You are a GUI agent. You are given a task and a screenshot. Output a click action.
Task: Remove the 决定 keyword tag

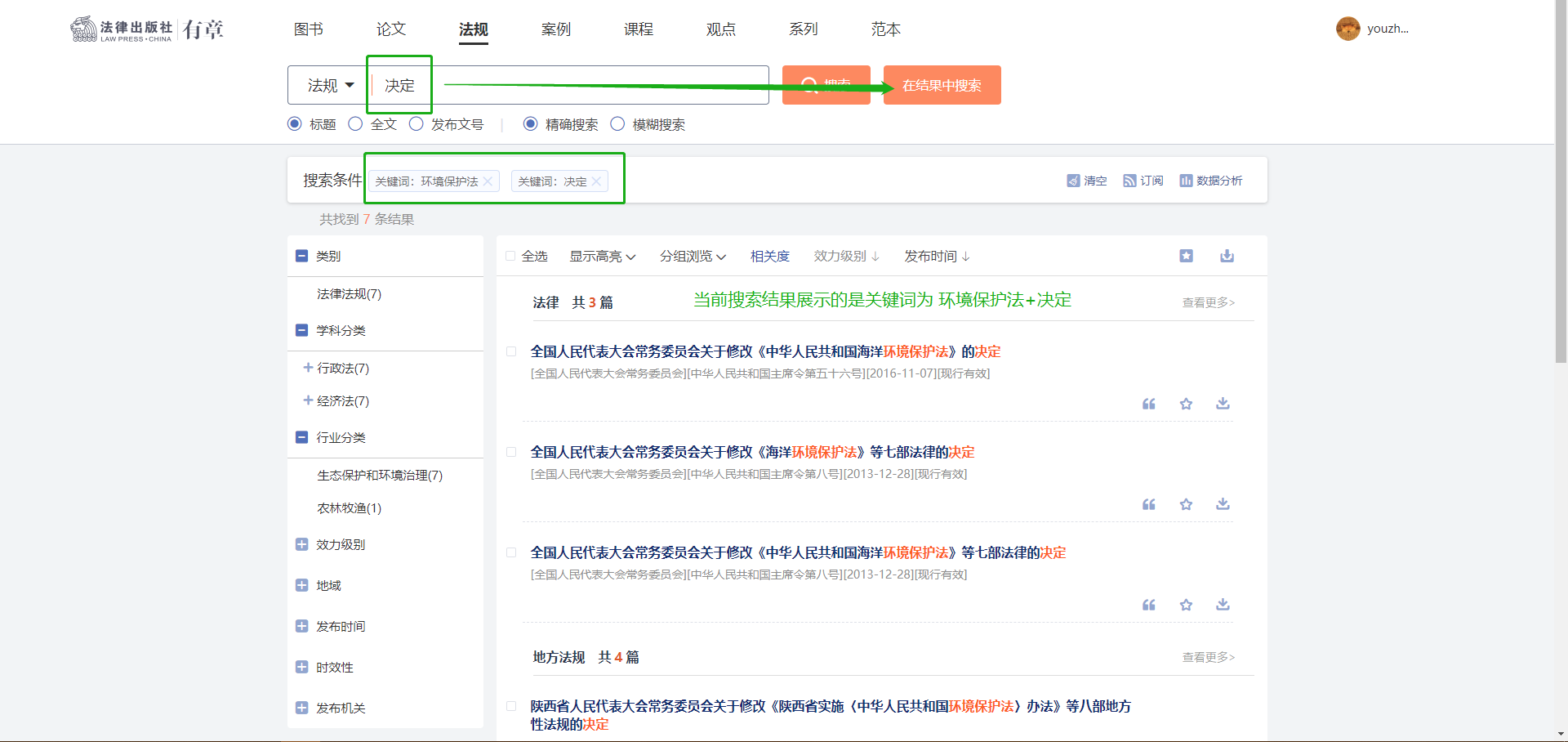pyautogui.click(x=596, y=181)
